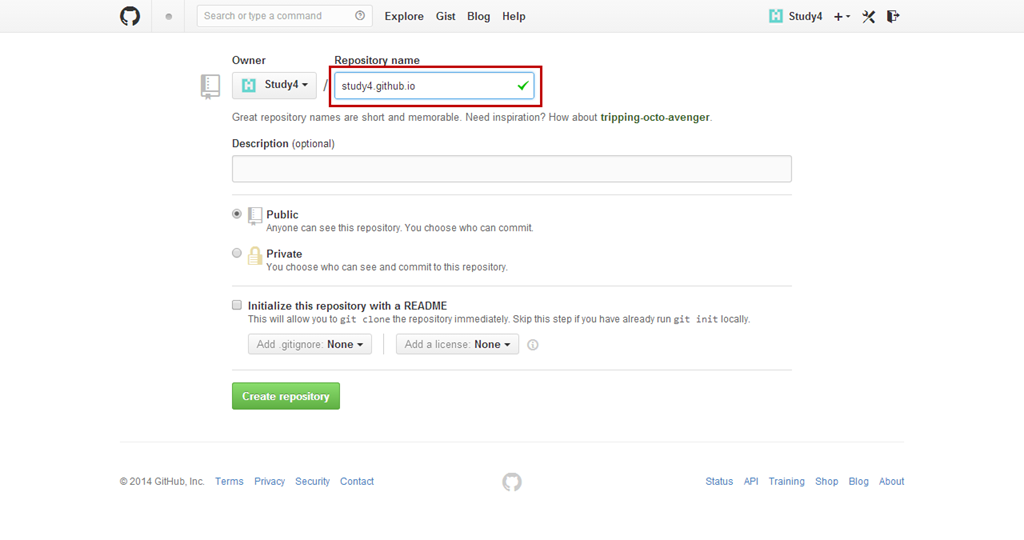
Task: Click the Private lock icon
Action: click(255, 255)
